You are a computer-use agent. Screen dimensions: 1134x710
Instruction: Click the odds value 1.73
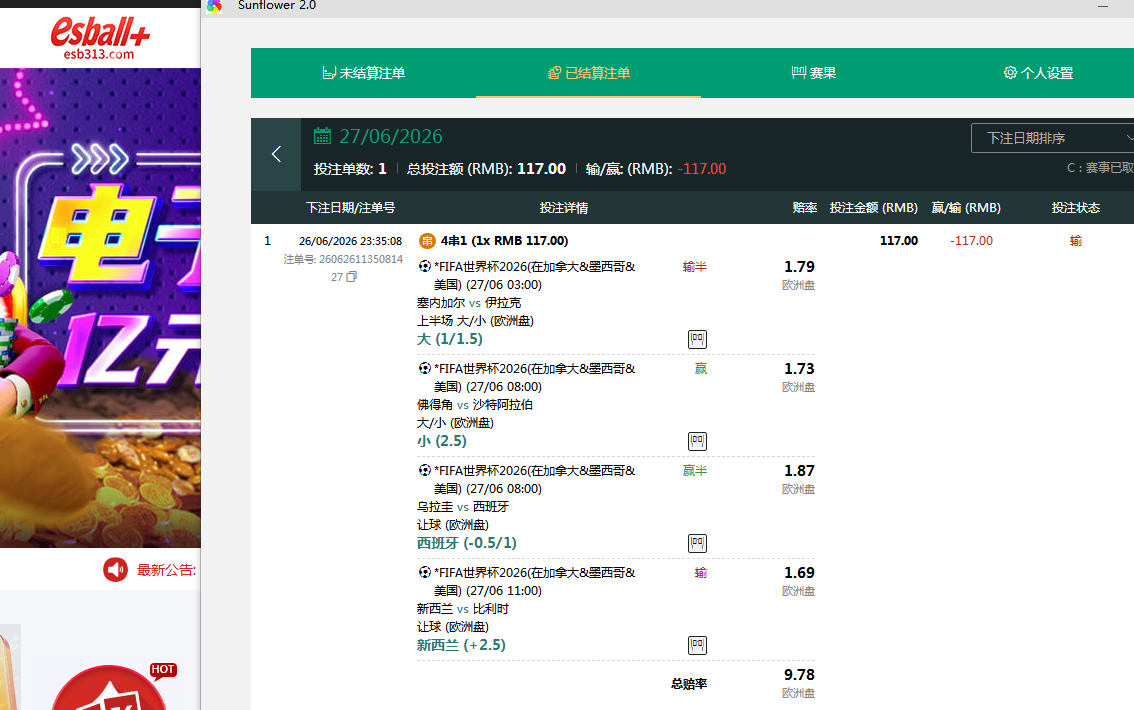(x=799, y=369)
